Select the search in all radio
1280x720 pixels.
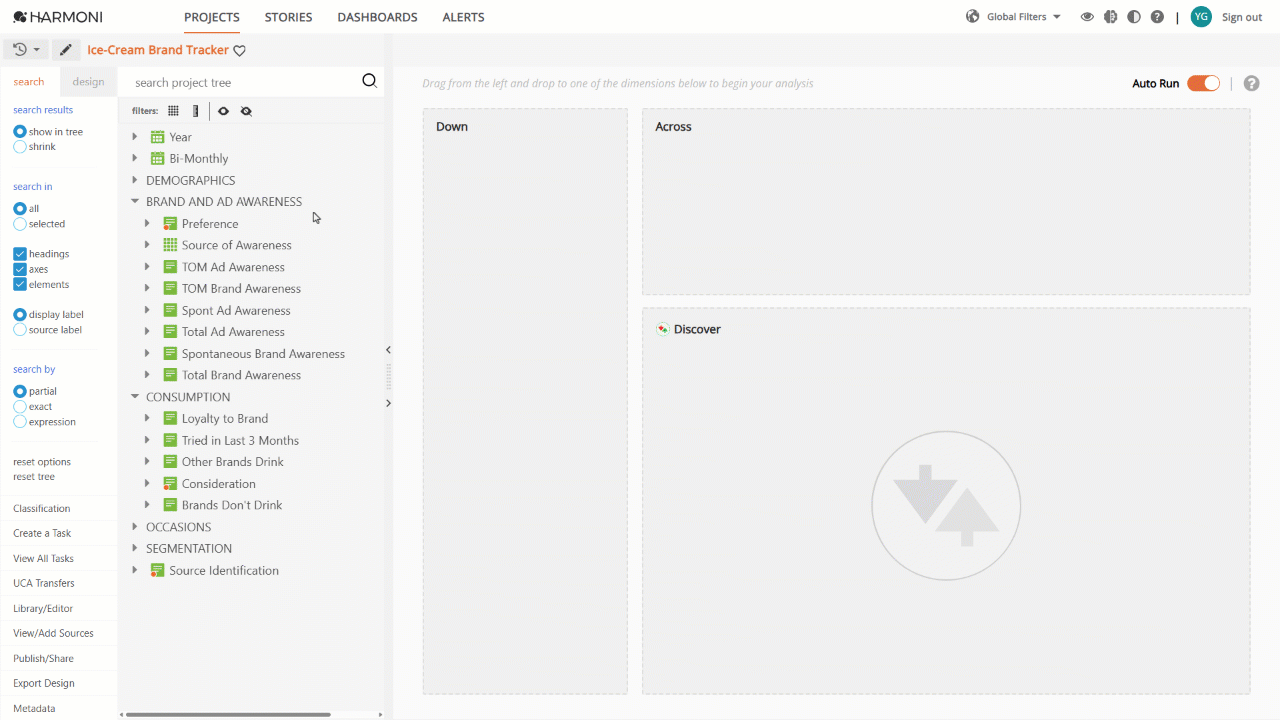coord(20,209)
